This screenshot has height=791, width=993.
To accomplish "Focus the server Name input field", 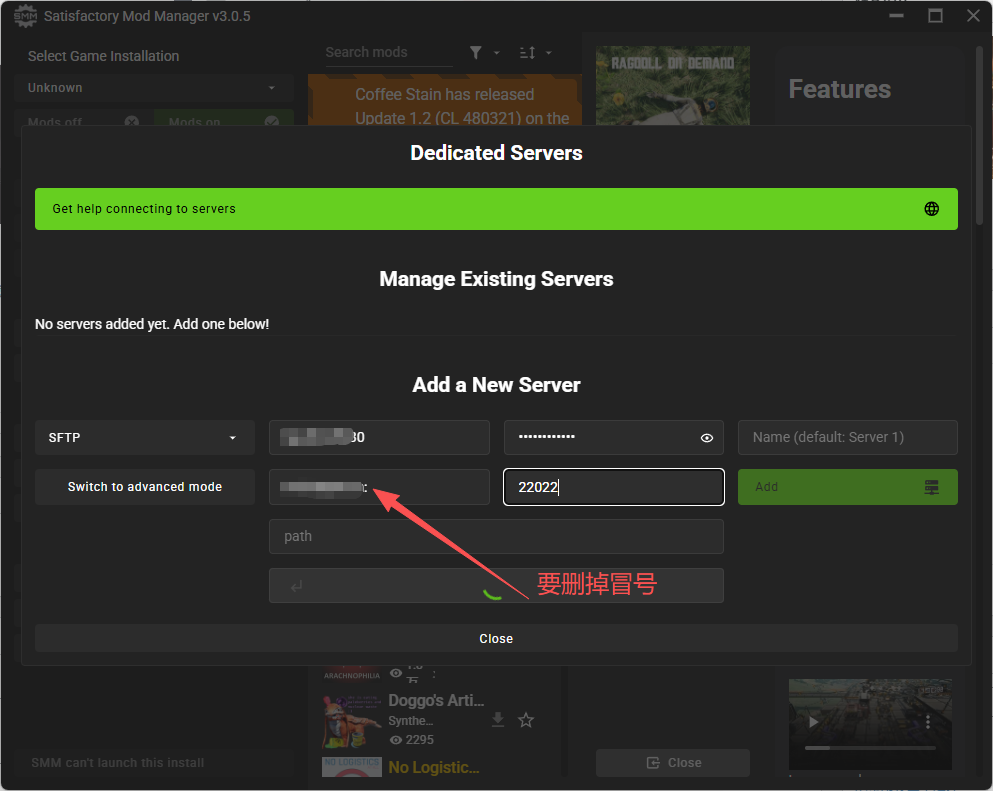I will pos(847,438).
